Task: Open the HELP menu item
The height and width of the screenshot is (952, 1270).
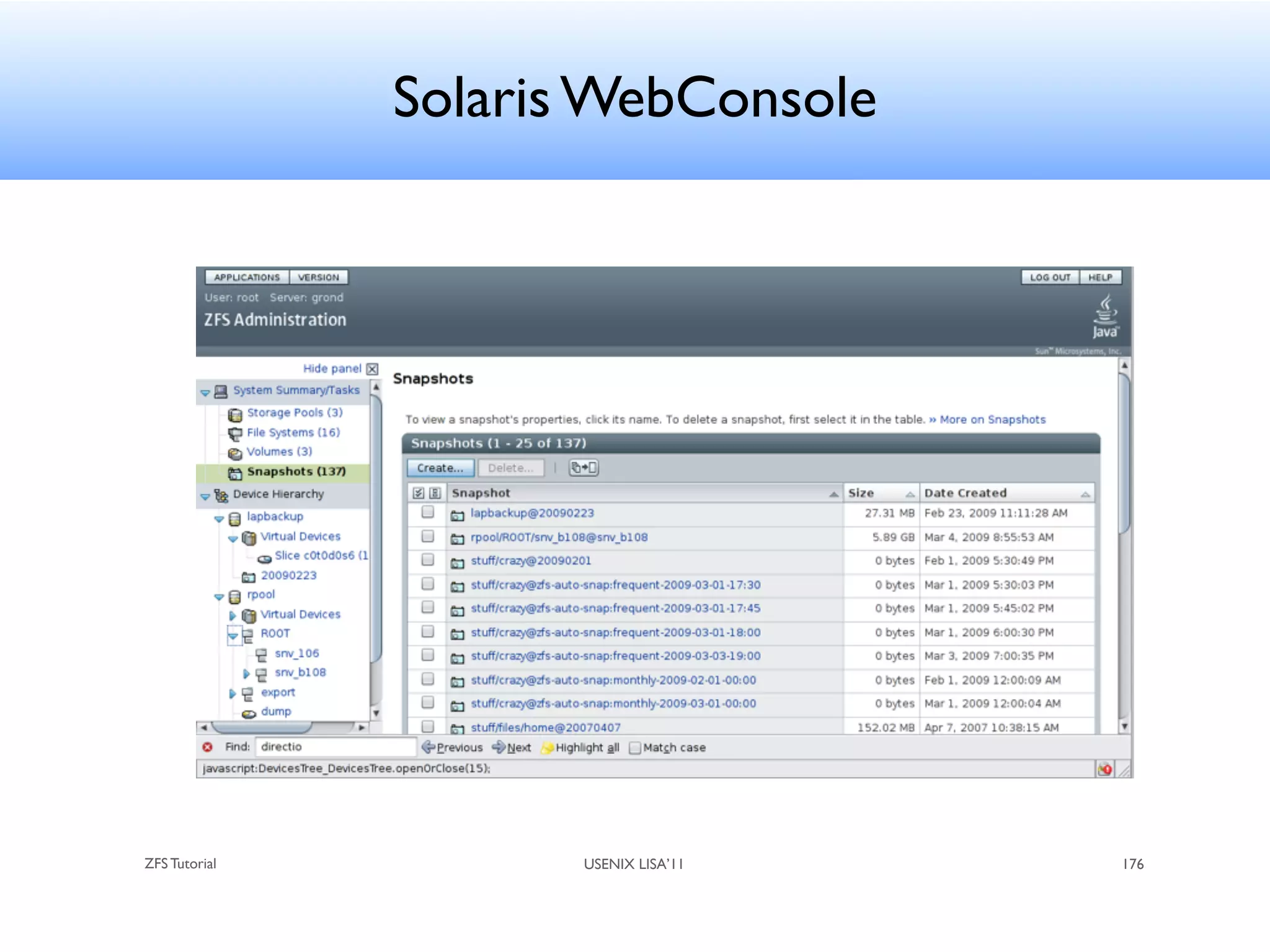Action: click(x=1101, y=278)
